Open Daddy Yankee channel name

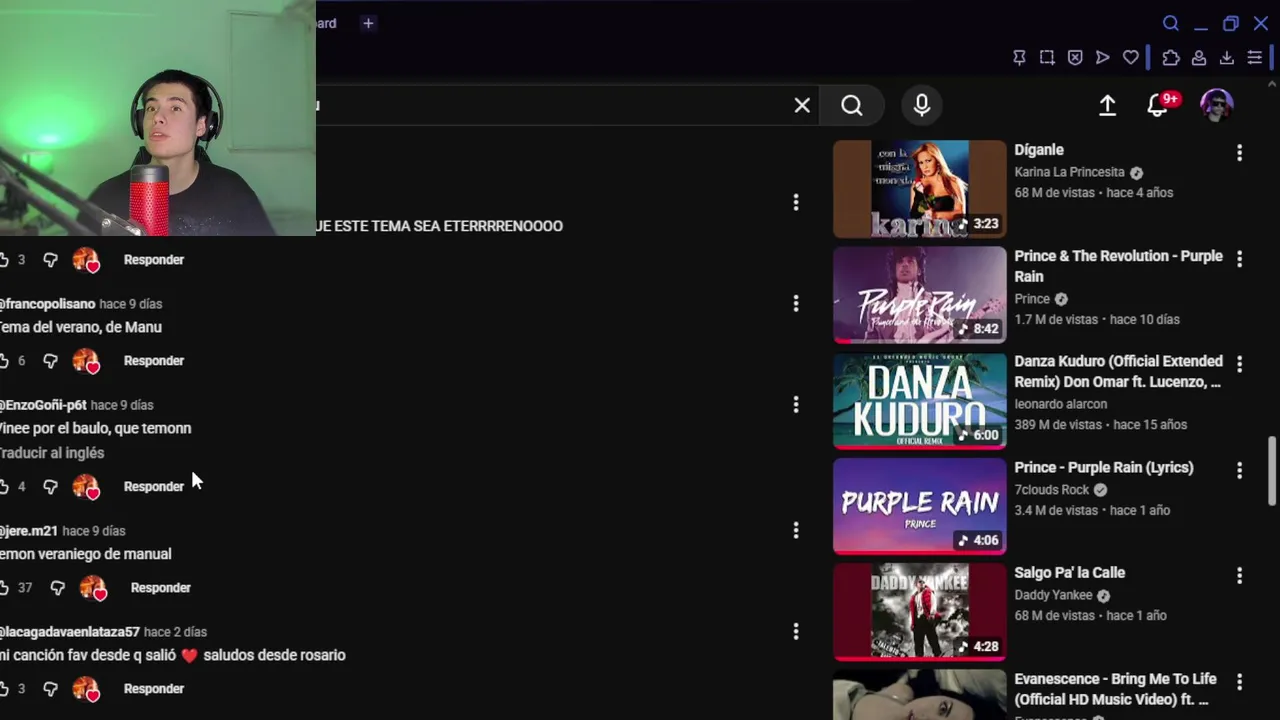coord(1053,595)
